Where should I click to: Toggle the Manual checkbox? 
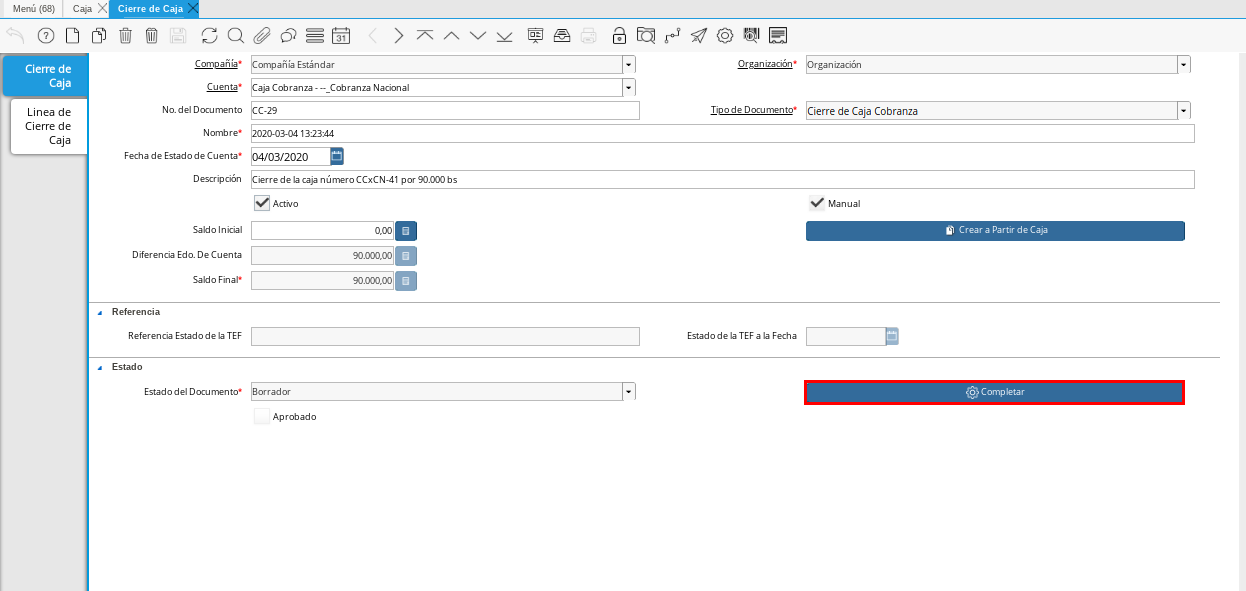point(817,203)
